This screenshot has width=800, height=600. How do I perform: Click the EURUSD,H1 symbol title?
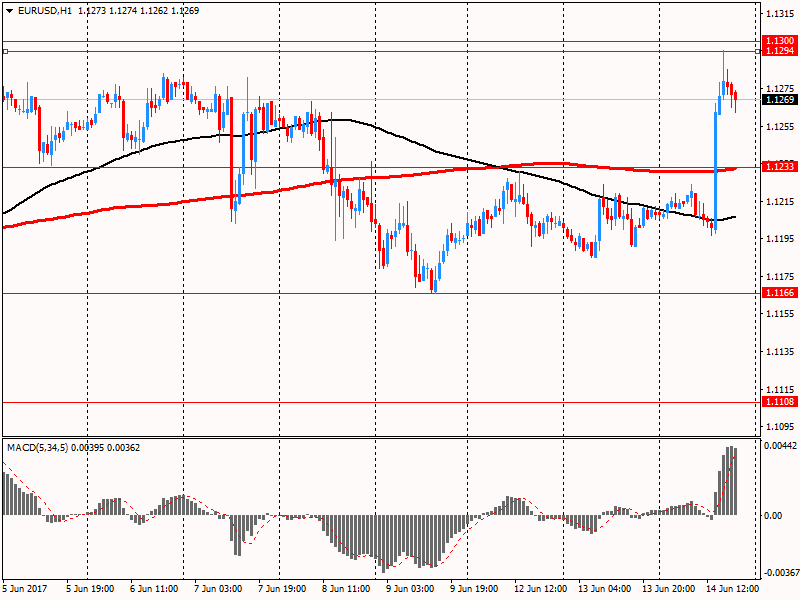click(x=45, y=11)
